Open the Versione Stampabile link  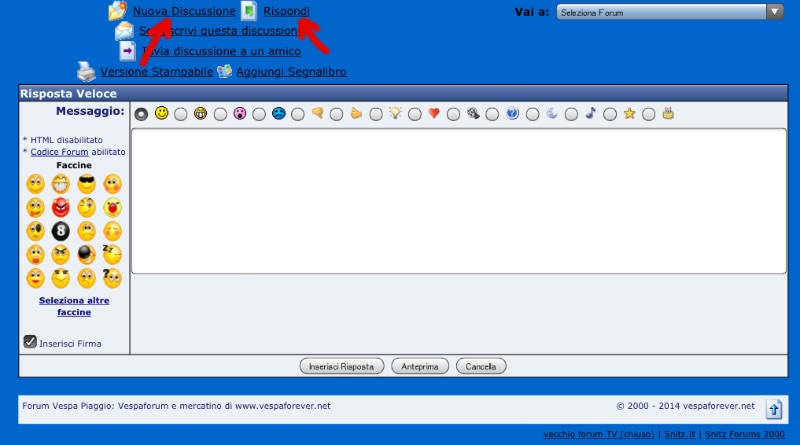pyautogui.click(x=157, y=71)
